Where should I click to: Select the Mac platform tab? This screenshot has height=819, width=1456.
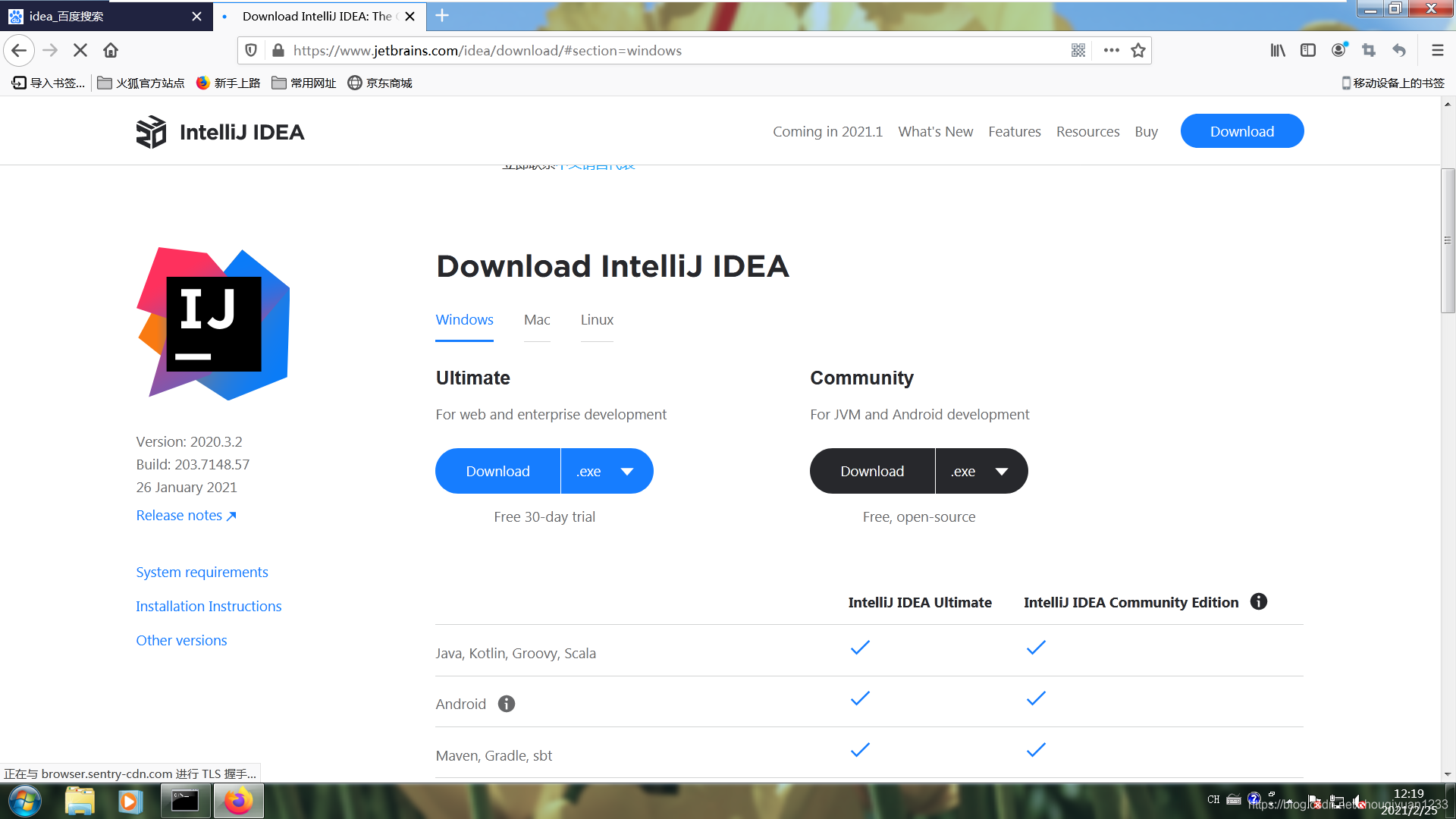pos(537,320)
